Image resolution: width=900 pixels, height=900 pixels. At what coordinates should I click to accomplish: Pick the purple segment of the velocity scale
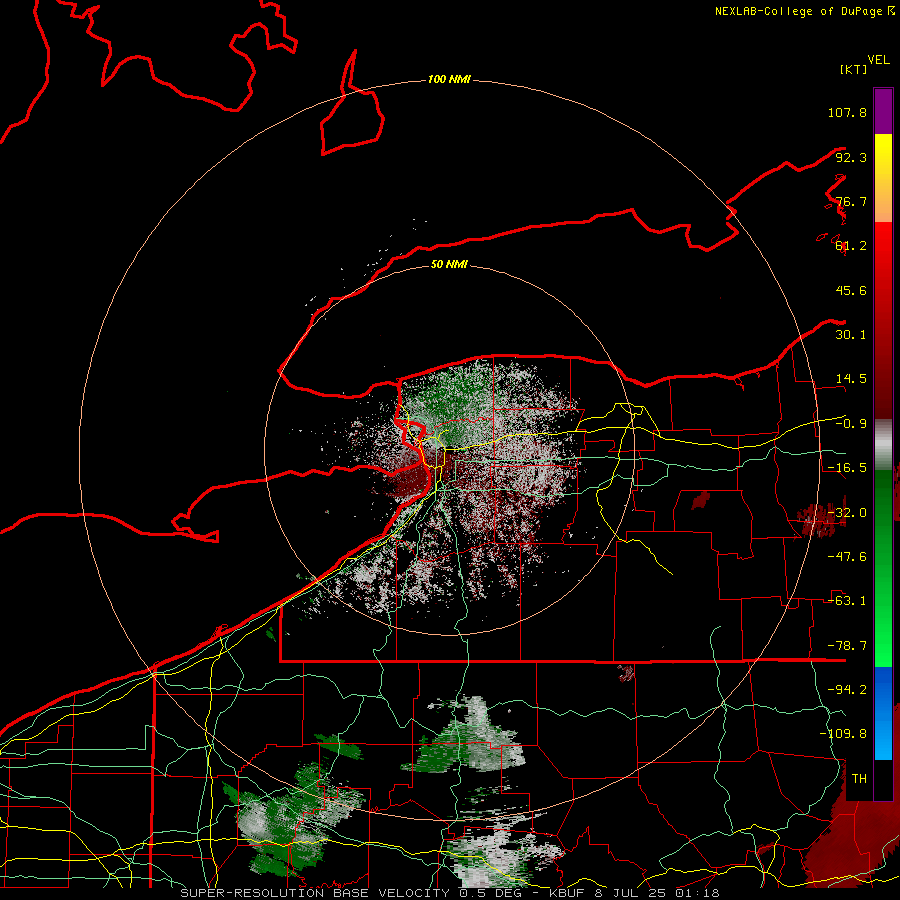[x=883, y=111]
